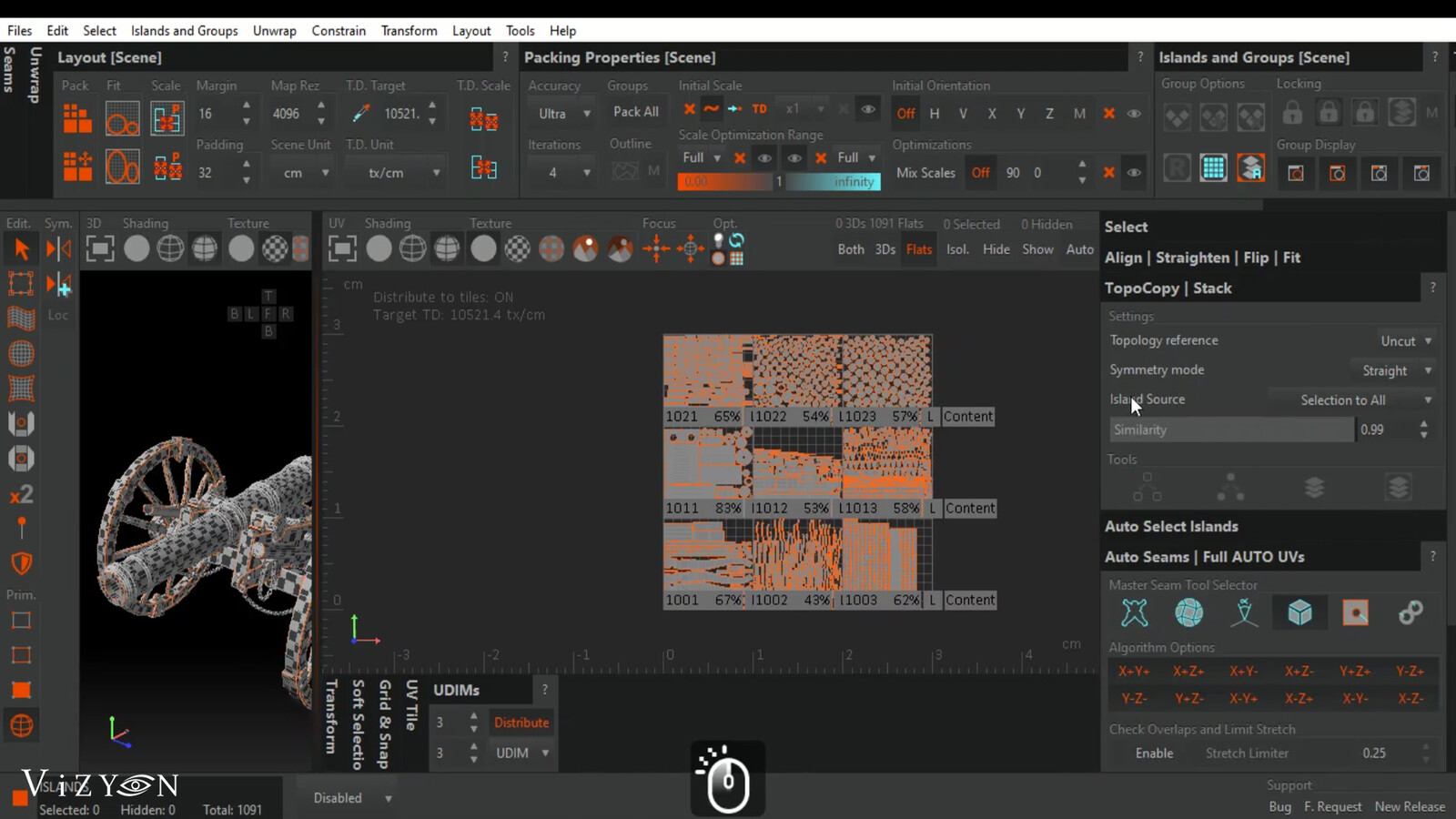This screenshot has width=1456, height=819.
Task: Click the T.D. Target picker icon
Action: [x=361, y=114]
